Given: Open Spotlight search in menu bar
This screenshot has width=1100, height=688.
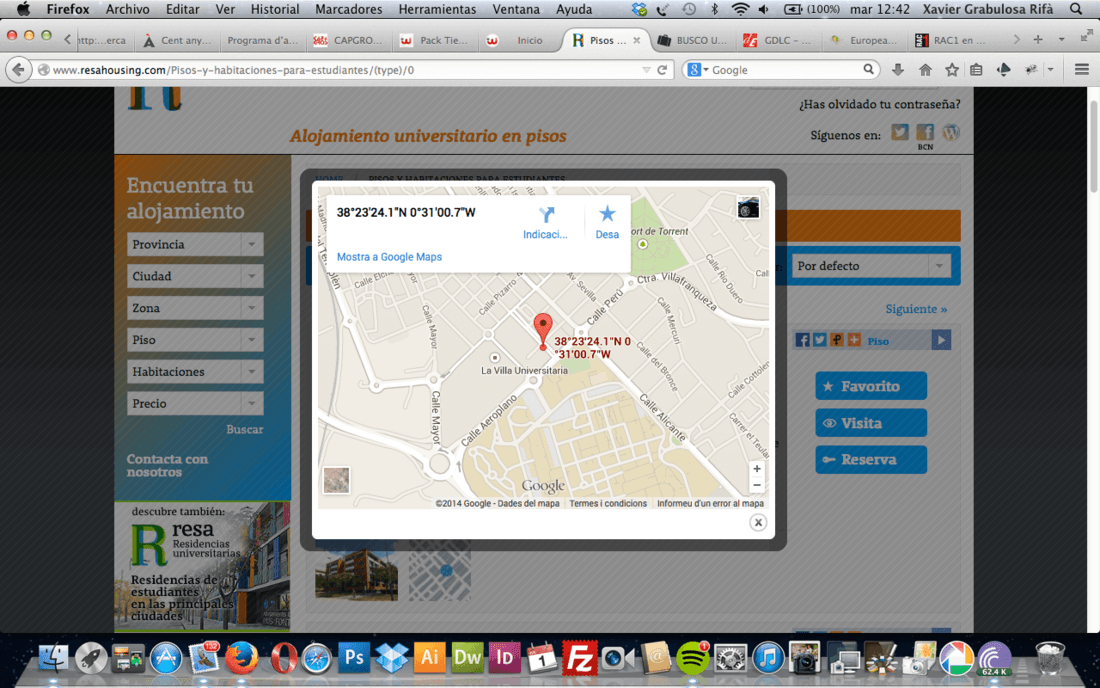Looking at the screenshot, I should 1075,9.
